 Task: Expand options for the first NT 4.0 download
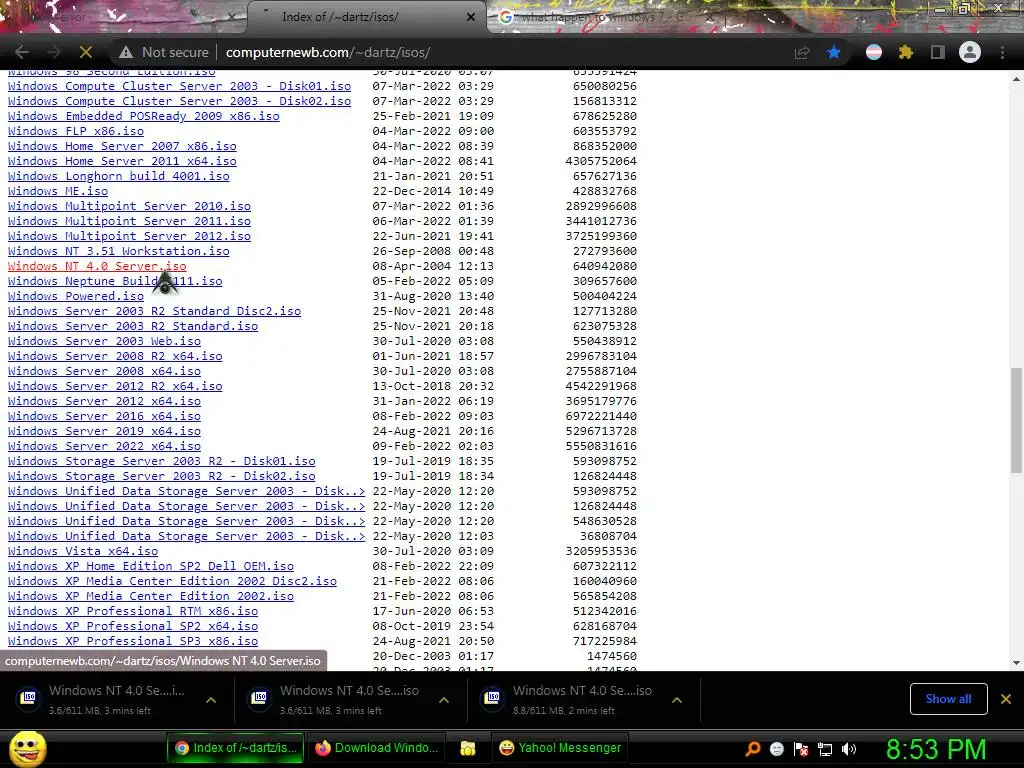(211, 699)
